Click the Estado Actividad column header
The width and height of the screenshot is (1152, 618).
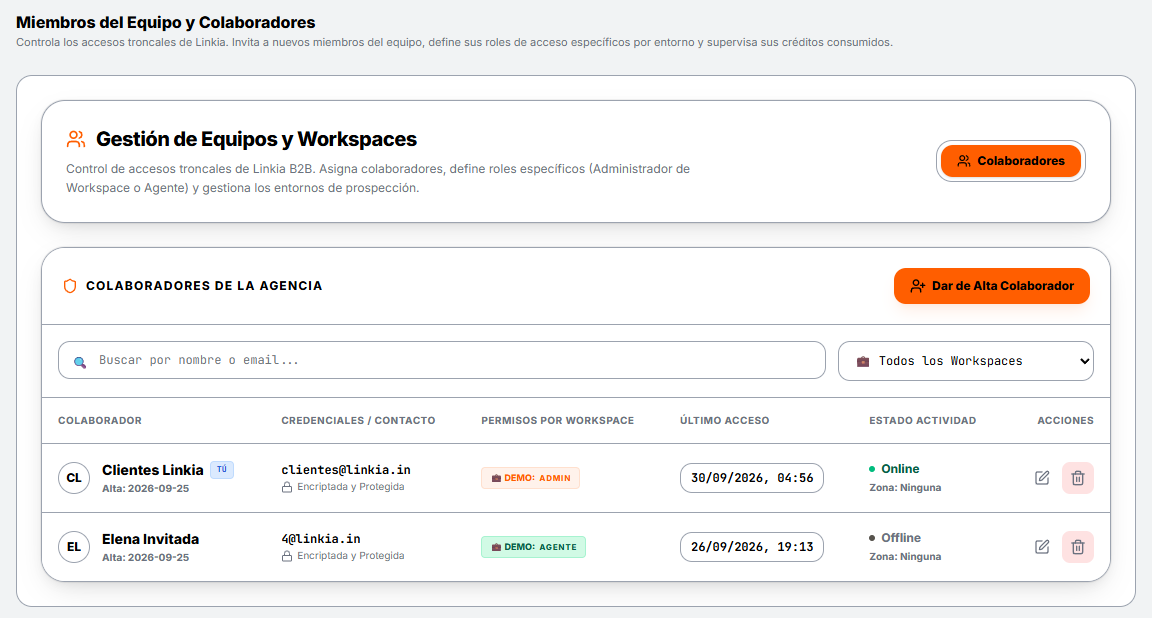pos(923,420)
